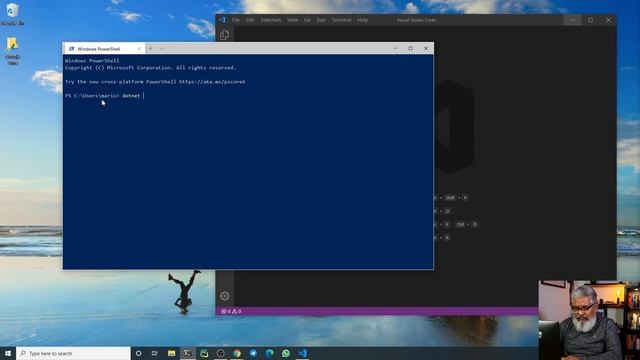Maximize the Windows PowerShell window

point(411,48)
